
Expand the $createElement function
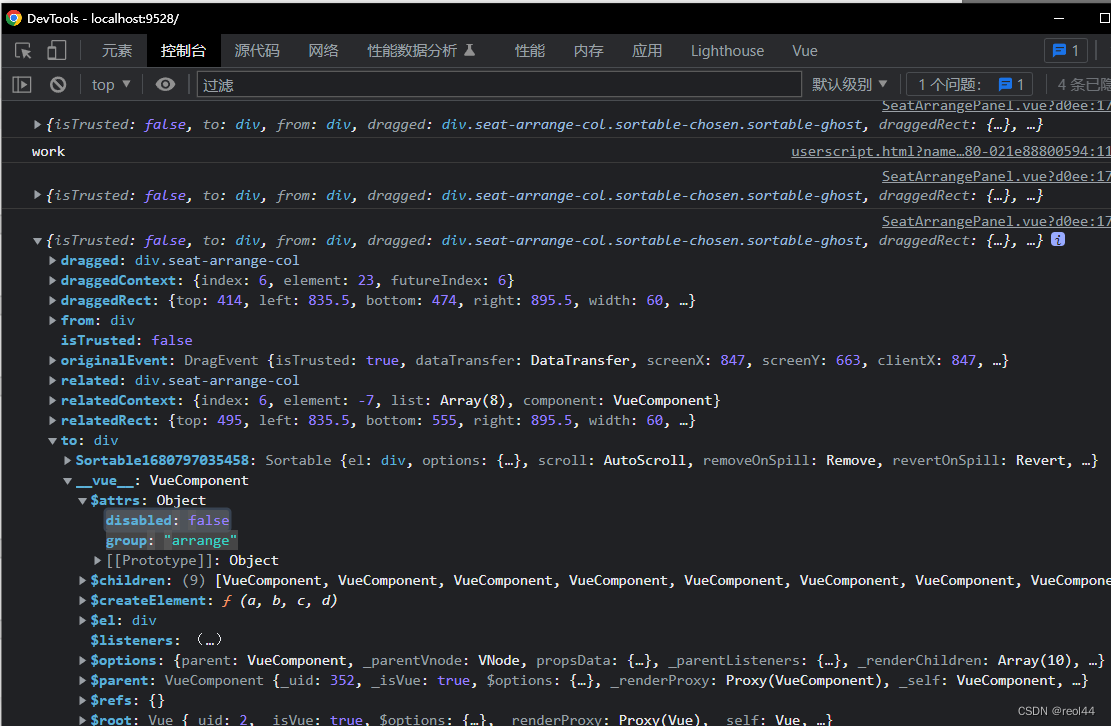pos(81,601)
